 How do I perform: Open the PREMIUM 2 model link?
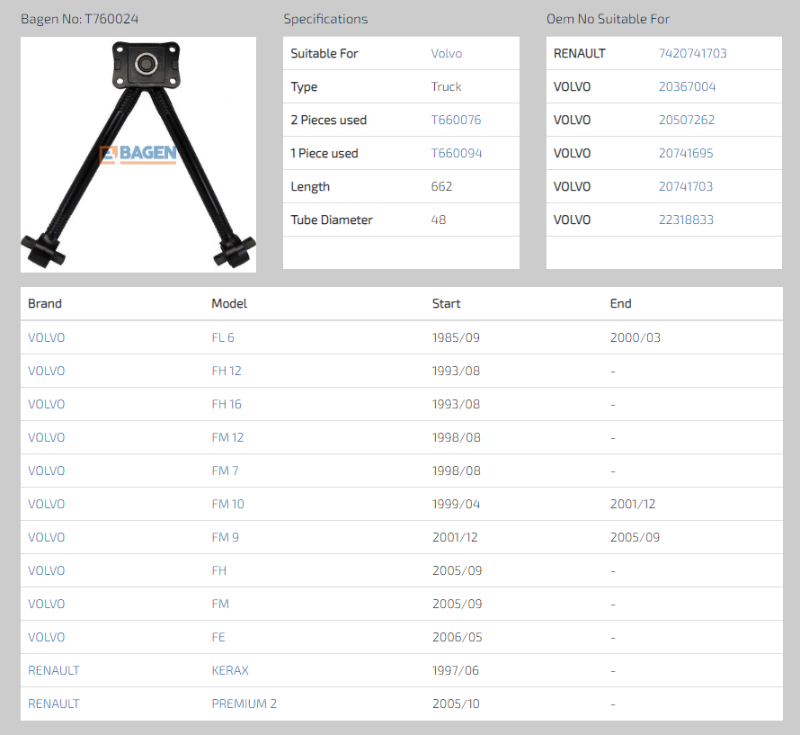[x=244, y=704]
